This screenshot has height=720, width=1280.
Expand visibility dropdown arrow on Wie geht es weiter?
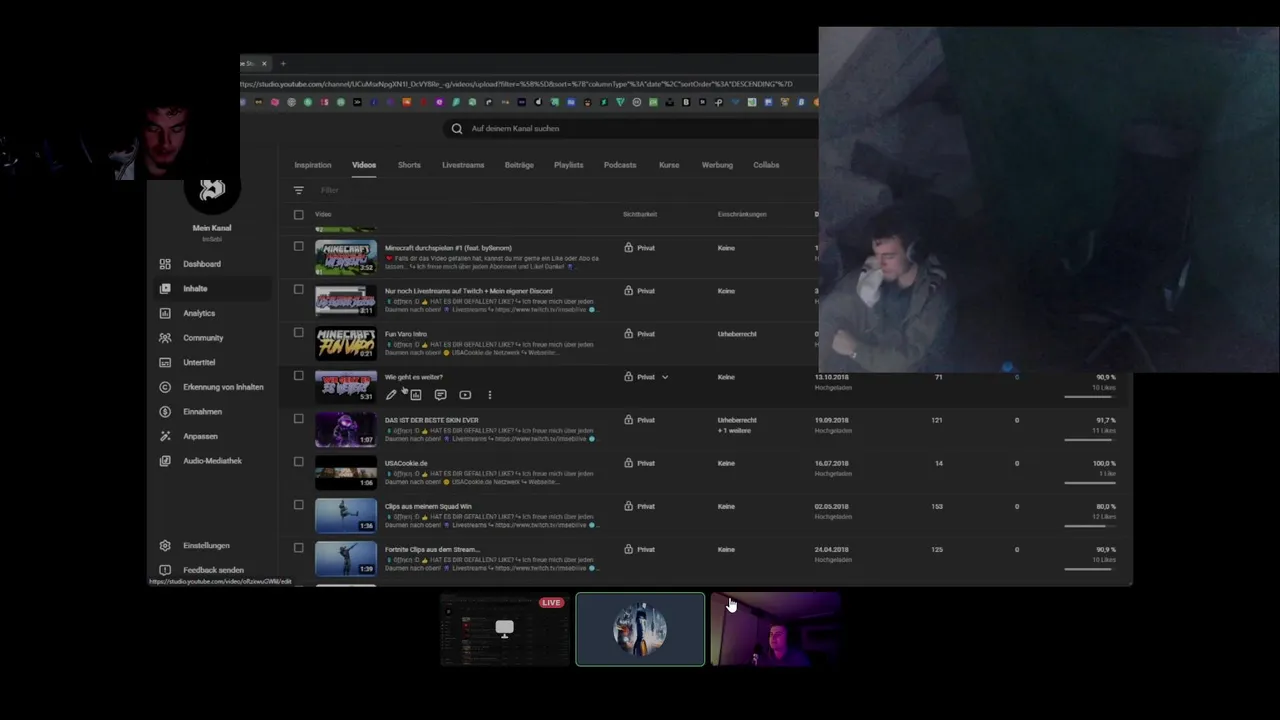click(x=665, y=377)
